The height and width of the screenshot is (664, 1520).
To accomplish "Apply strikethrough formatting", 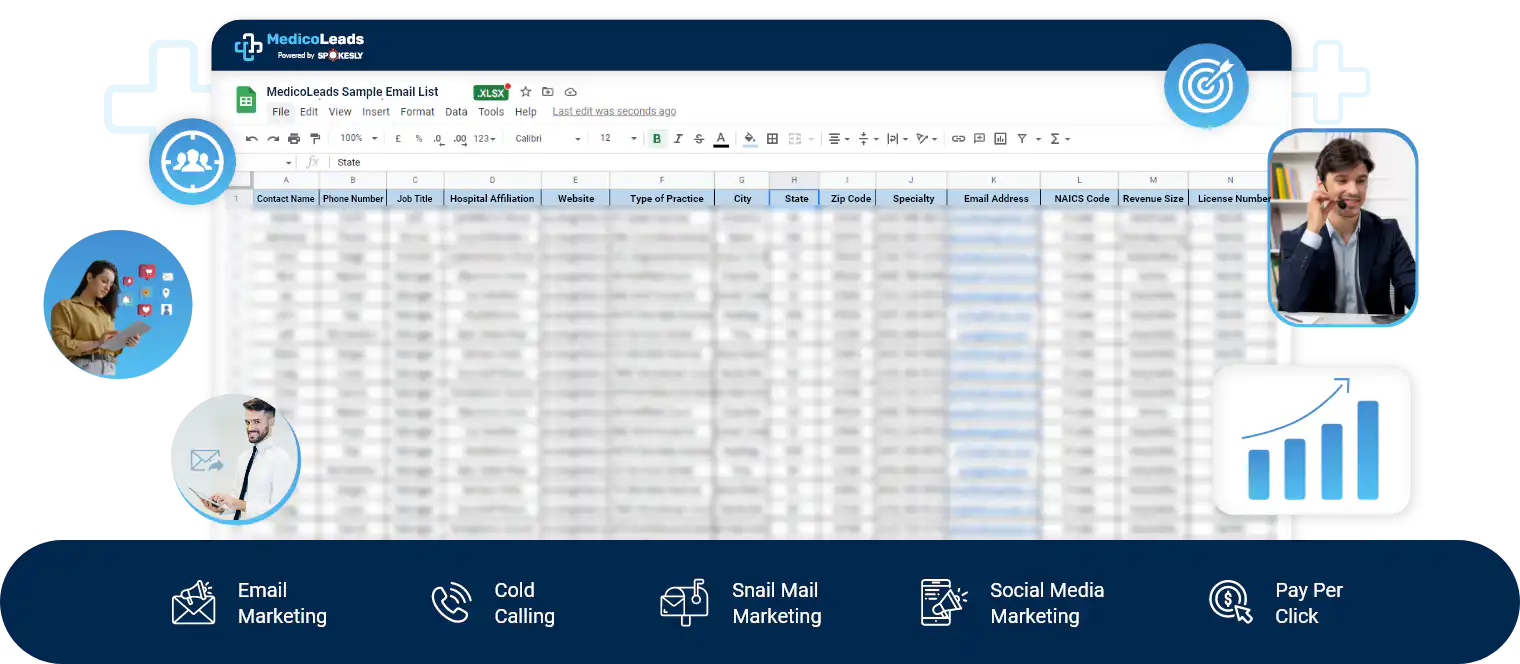I will [x=699, y=139].
